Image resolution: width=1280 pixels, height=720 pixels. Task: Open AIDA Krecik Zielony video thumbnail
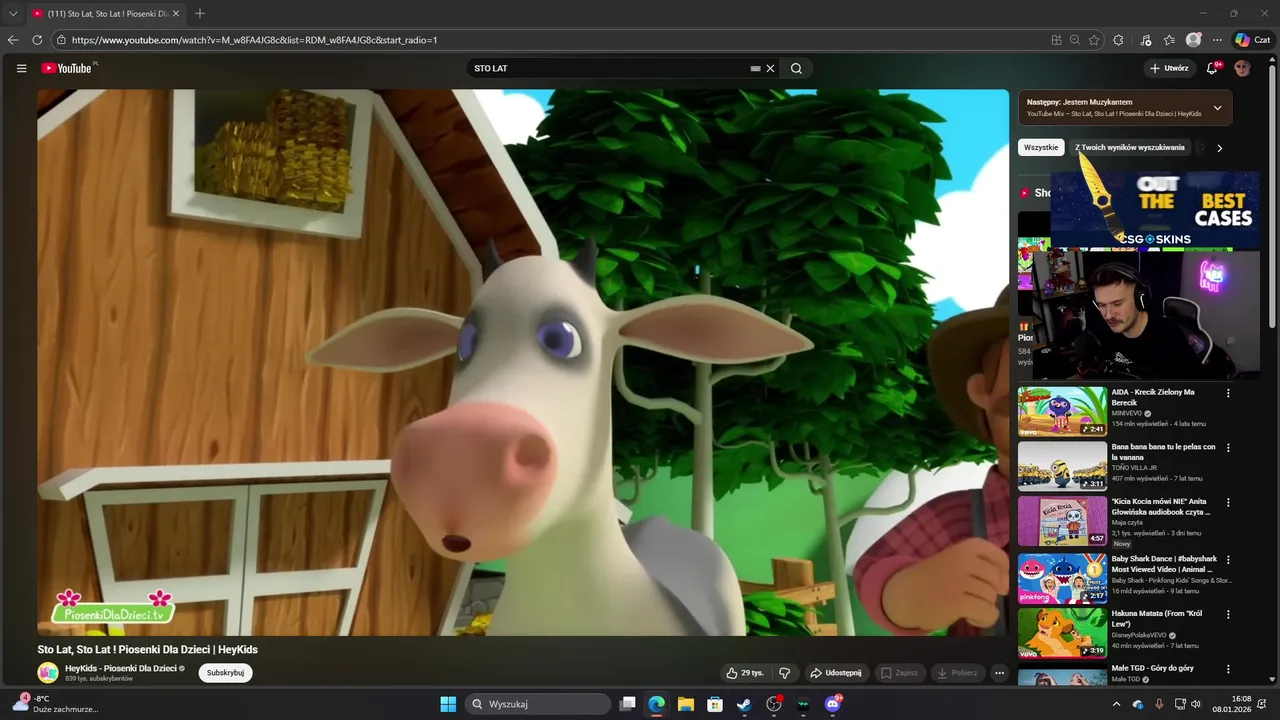pos(1062,411)
